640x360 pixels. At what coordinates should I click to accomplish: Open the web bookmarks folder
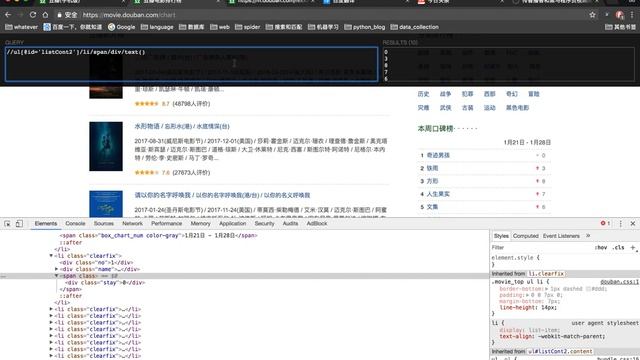pos(220,27)
